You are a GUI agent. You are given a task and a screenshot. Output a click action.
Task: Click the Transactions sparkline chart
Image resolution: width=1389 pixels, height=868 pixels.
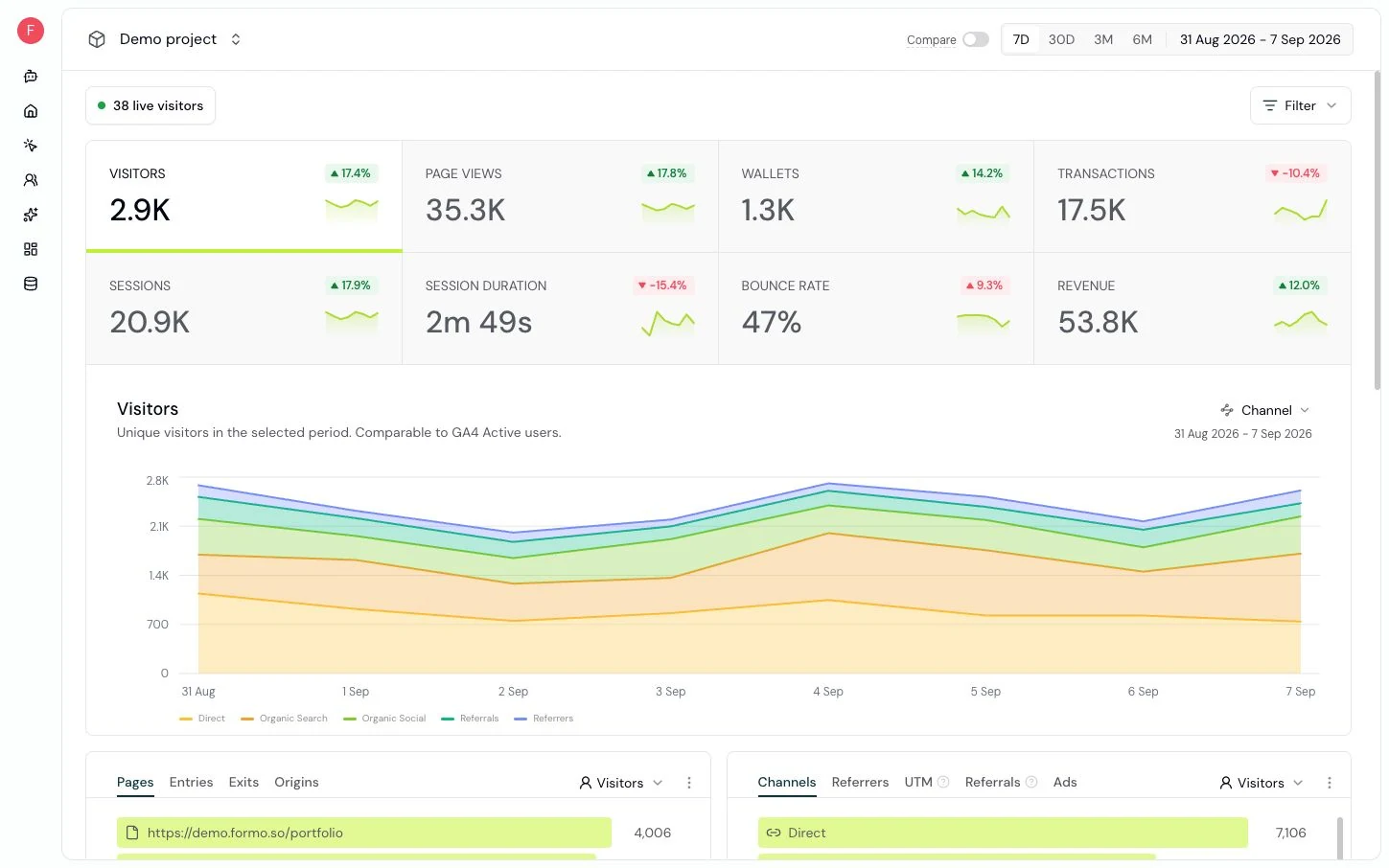(1301, 209)
